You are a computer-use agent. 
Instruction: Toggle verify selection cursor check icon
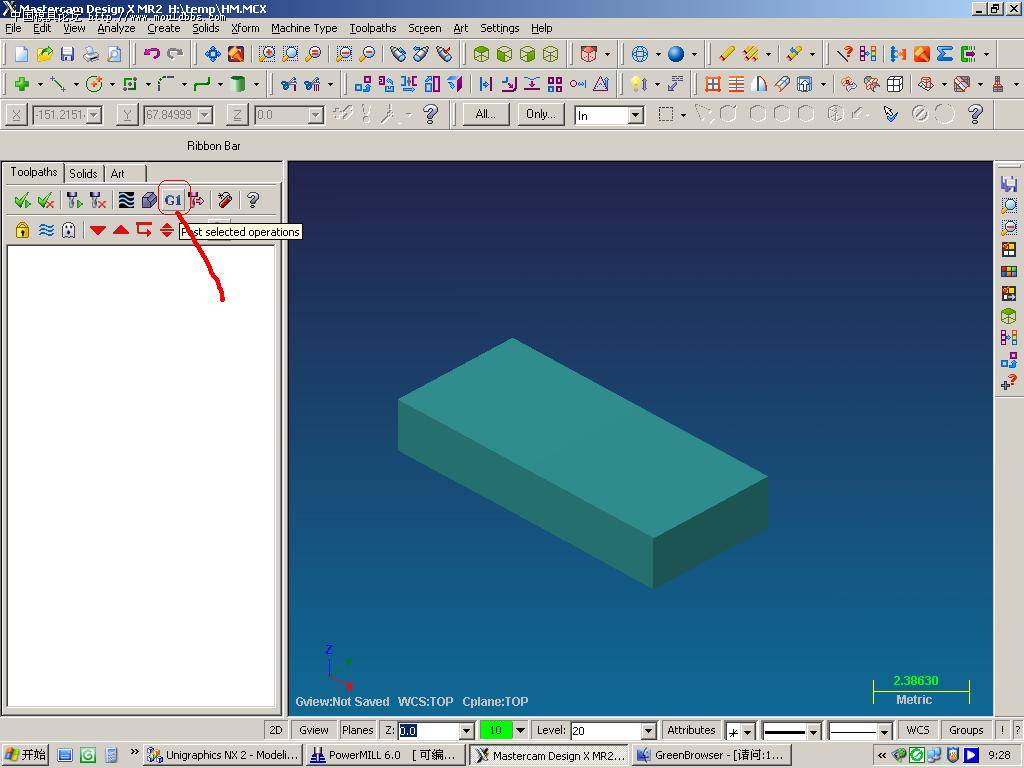[x=889, y=115]
